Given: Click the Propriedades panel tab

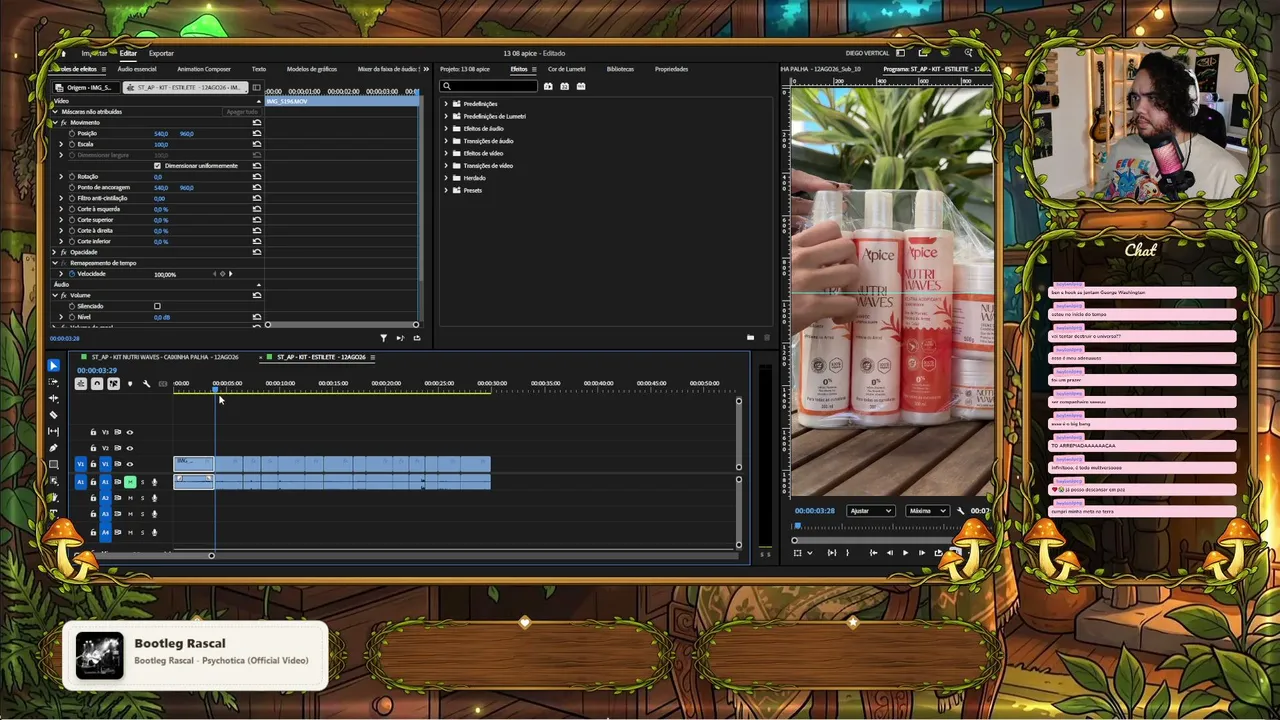Looking at the screenshot, I should click(671, 69).
